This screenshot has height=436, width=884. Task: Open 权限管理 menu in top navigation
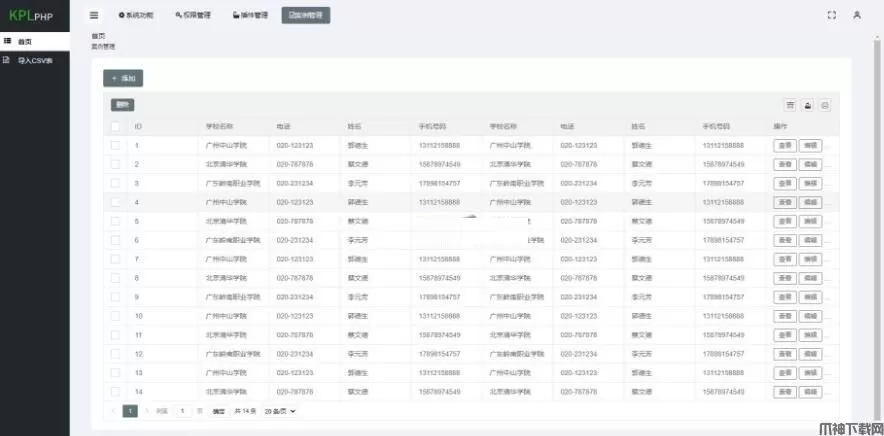pyautogui.click(x=193, y=15)
